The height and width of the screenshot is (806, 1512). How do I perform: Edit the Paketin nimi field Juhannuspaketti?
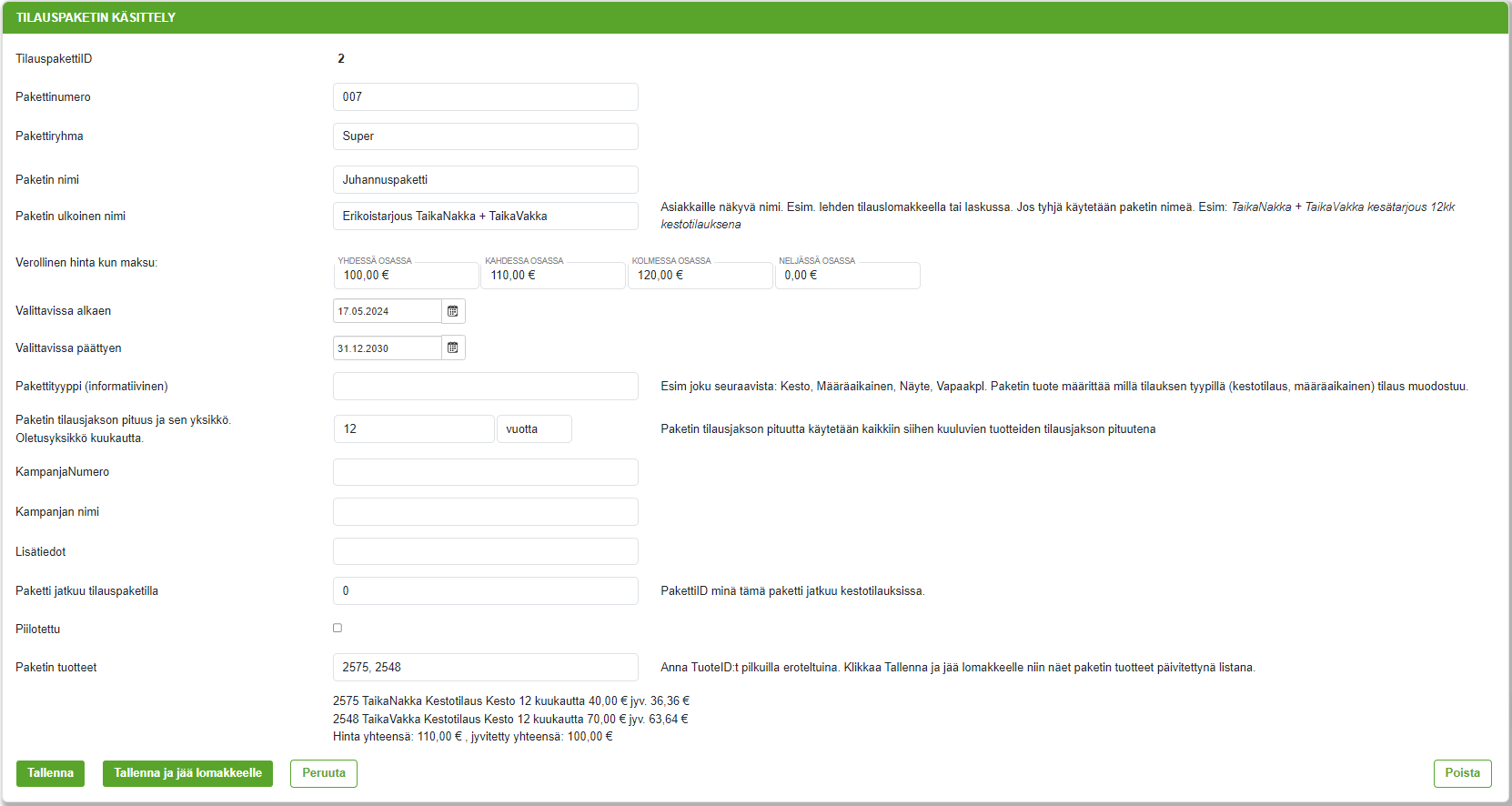486,179
